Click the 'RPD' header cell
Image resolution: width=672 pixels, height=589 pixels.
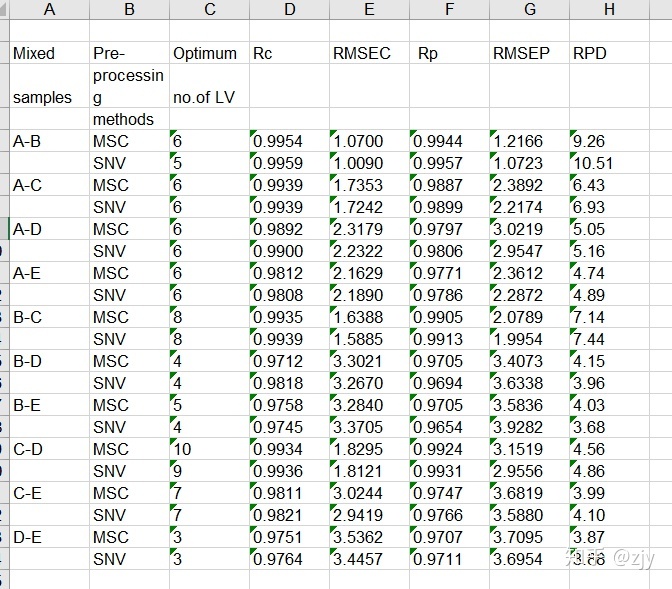pos(609,53)
